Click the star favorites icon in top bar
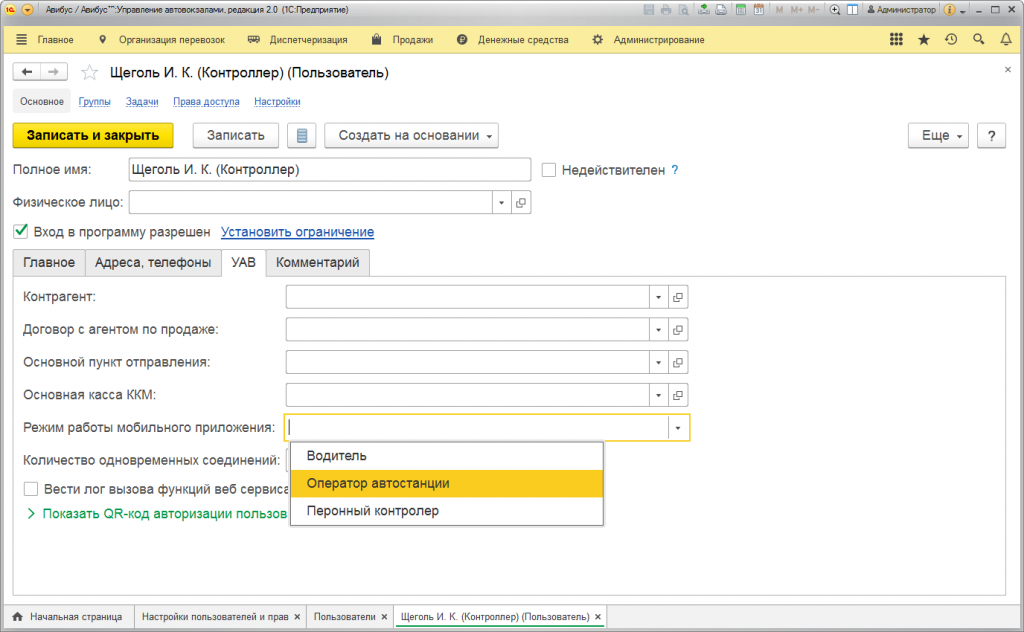1024x632 pixels. click(923, 40)
